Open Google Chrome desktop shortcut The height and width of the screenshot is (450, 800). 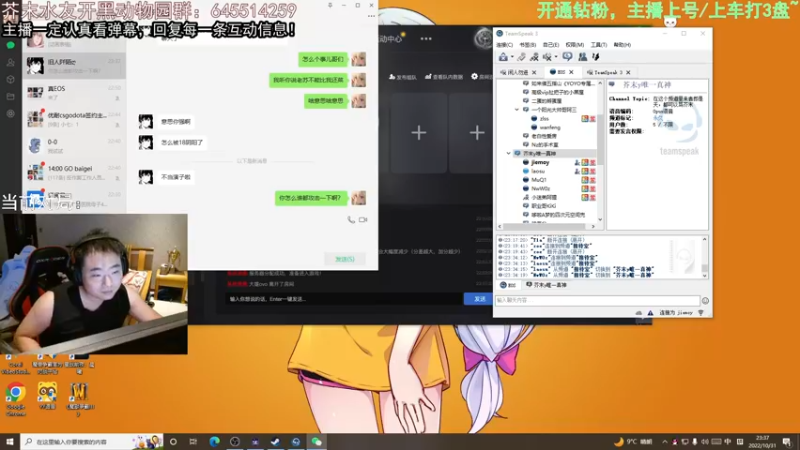(16, 399)
